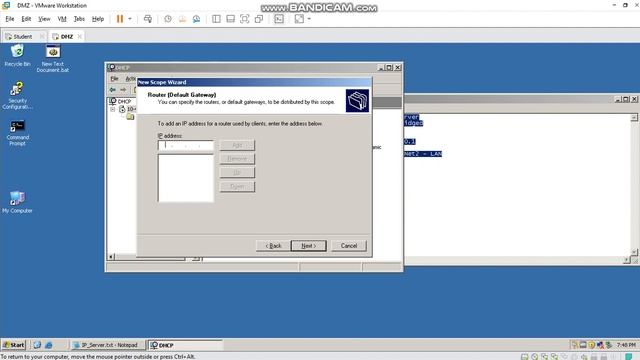Screen dimensions: 640x360
Task: Open the Windows Start menu
Action: point(14,345)
